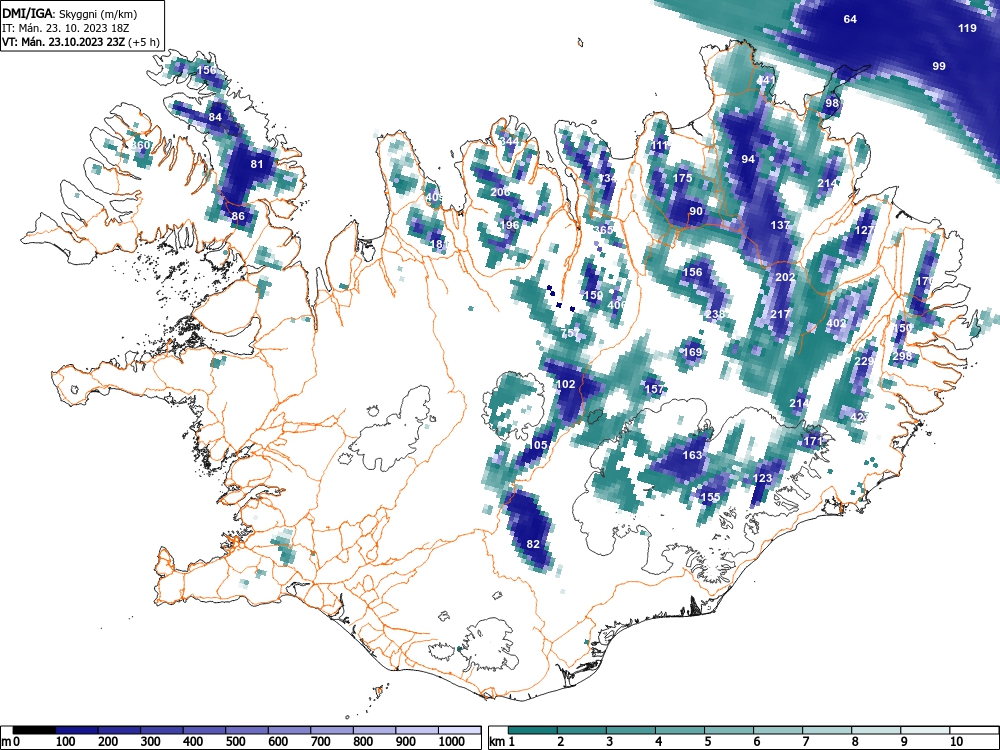Click the visibility value '84' in the Westfjords

(216, 117)
